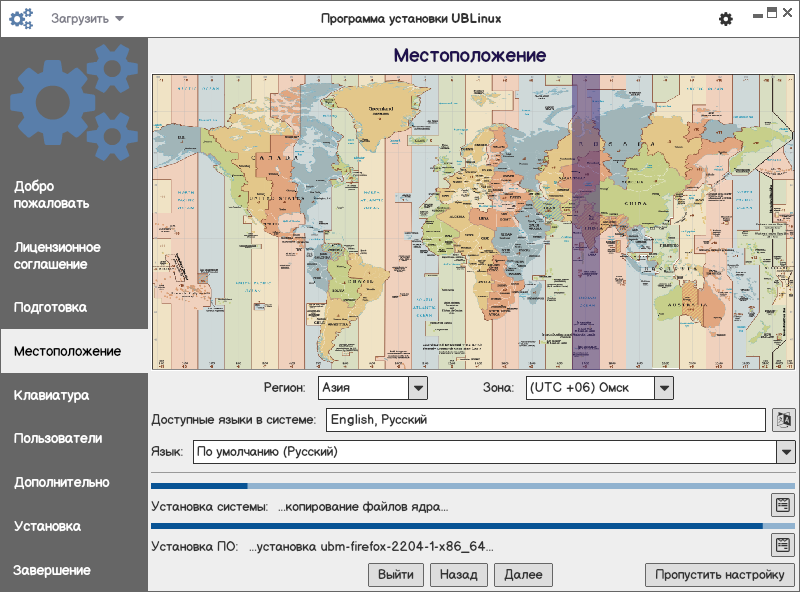Image resolution: width=800 pixels, height=592 pixels.
Task: Click the system installation progress bar
Action: 473,486
